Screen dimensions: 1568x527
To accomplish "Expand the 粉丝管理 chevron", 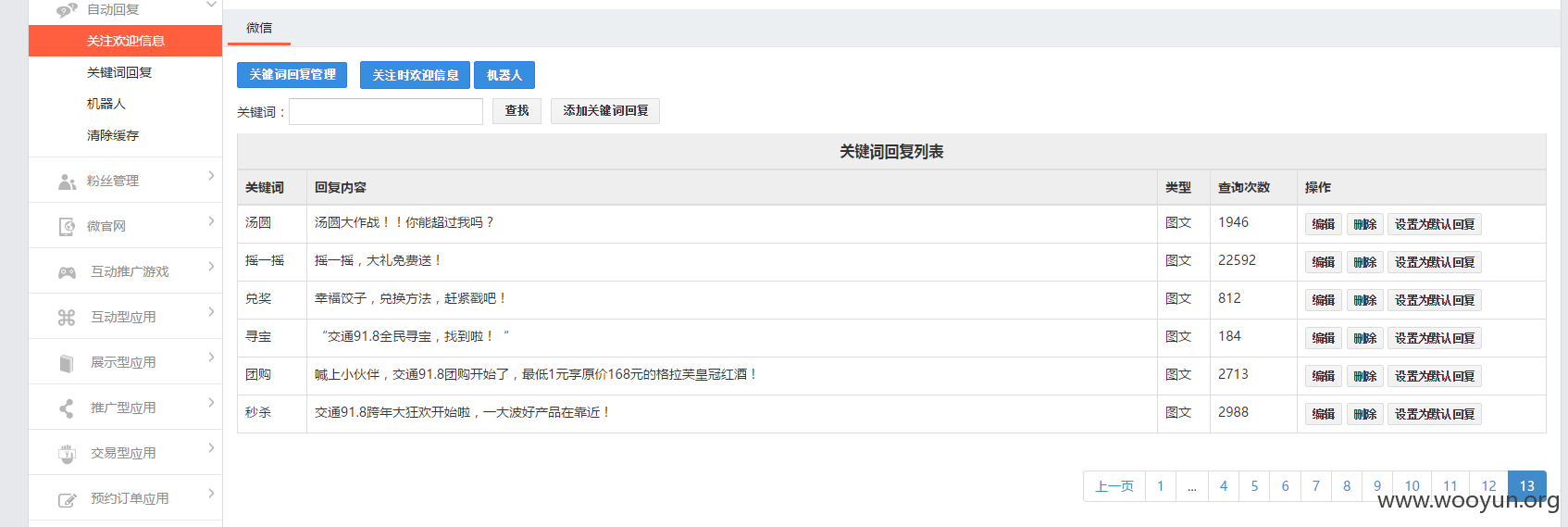I will 211,176.
